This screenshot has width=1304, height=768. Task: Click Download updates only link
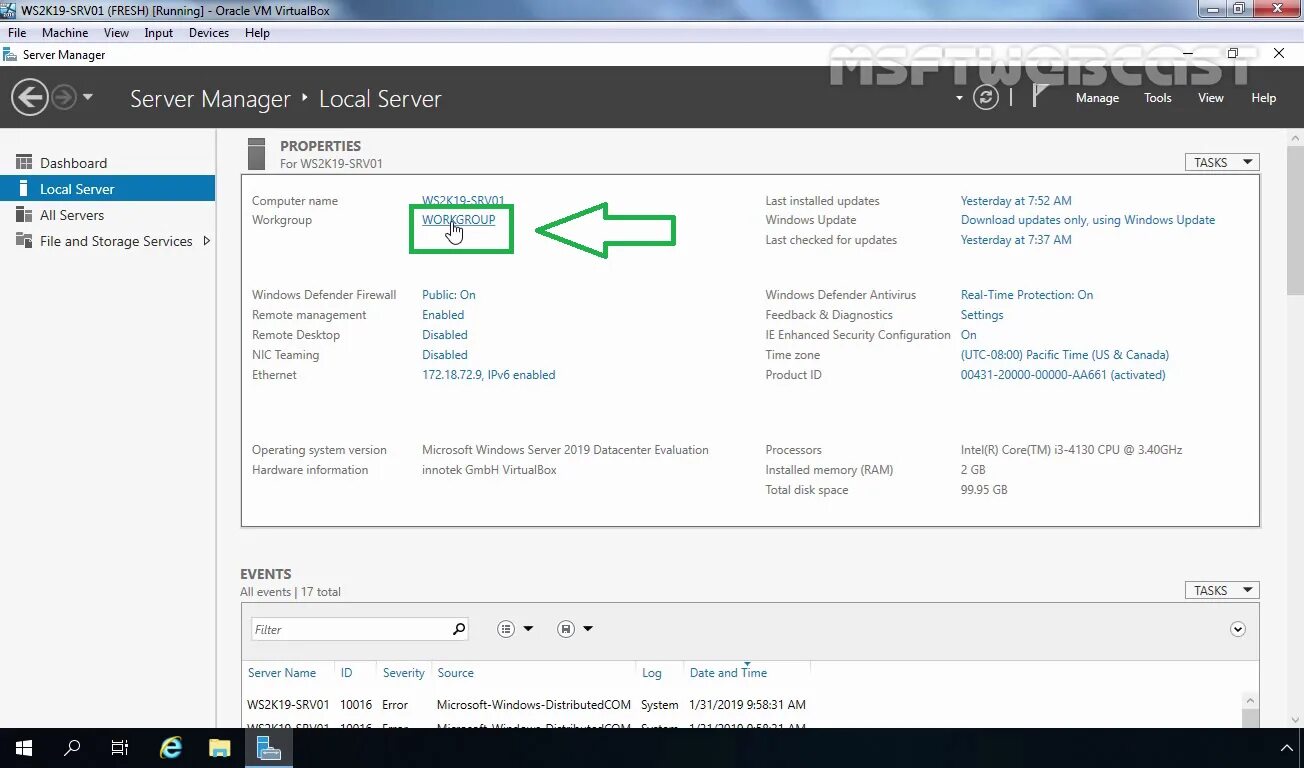[1088, 220]
